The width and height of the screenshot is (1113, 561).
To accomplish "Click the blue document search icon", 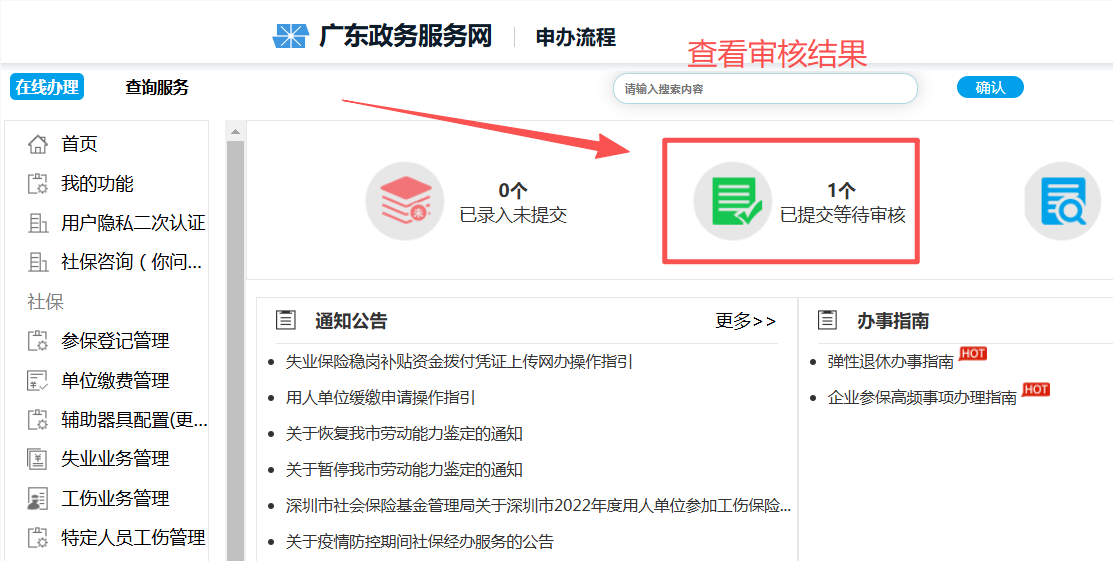I will 1061,200.
